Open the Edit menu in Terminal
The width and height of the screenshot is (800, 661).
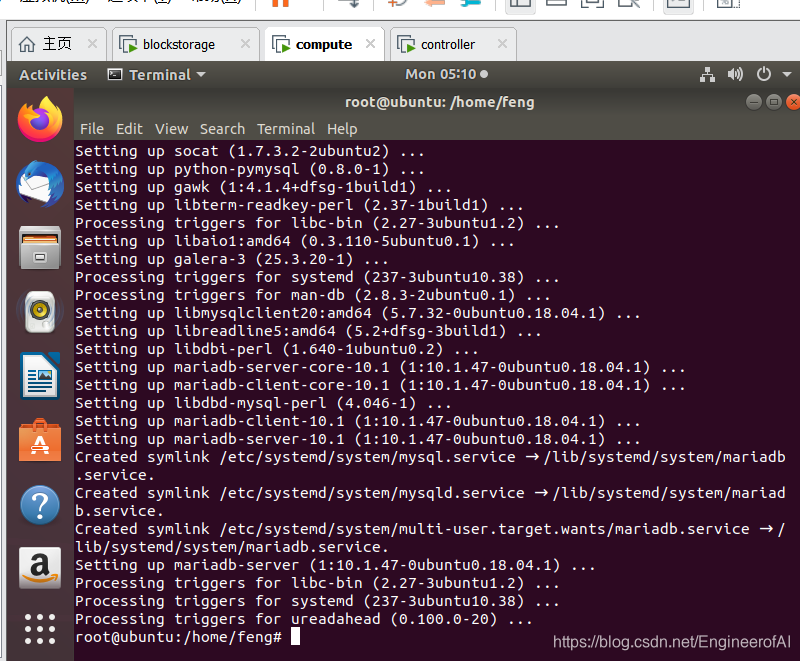click(129, 129)
